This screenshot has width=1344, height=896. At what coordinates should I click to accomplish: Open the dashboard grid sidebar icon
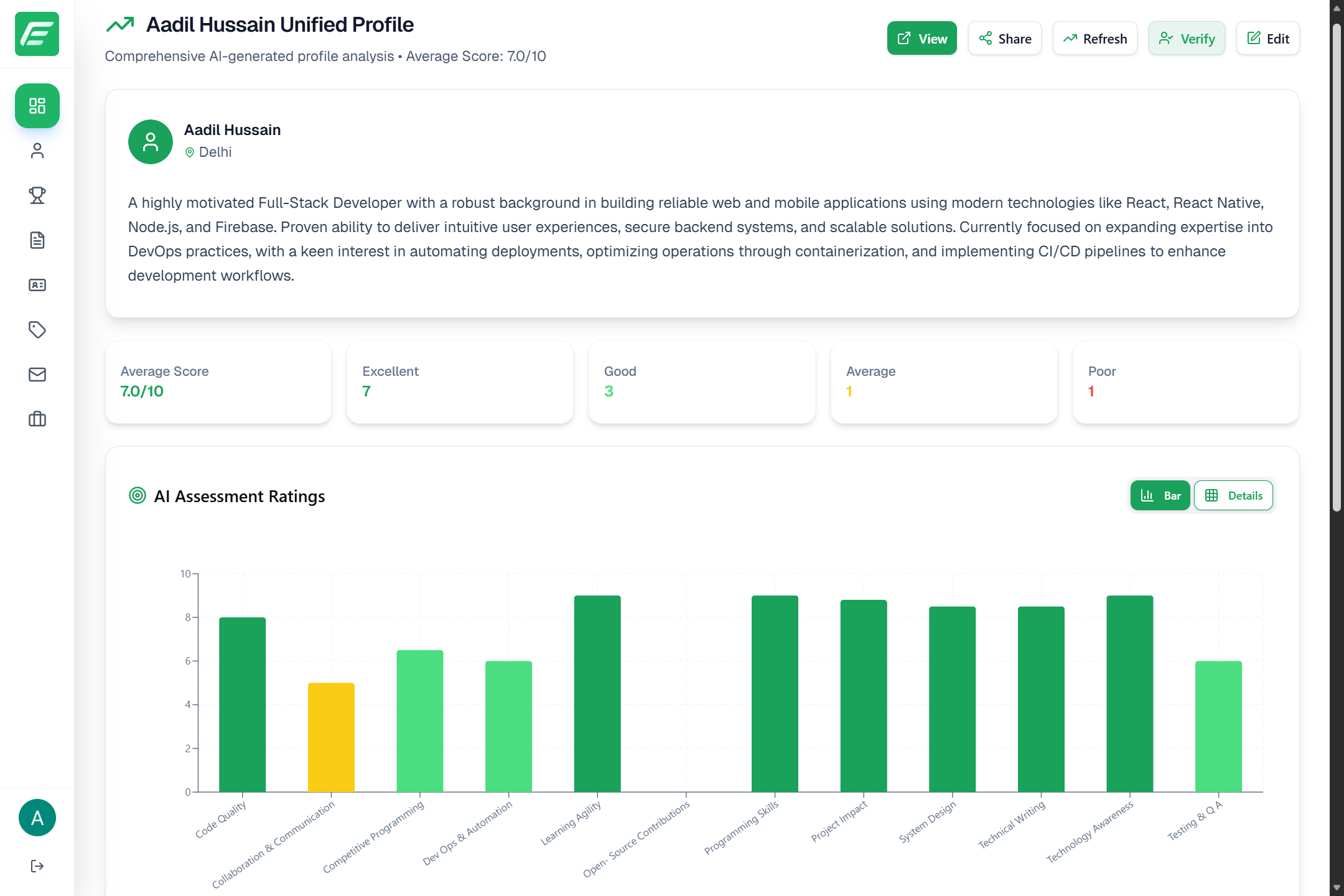(37, 106)
